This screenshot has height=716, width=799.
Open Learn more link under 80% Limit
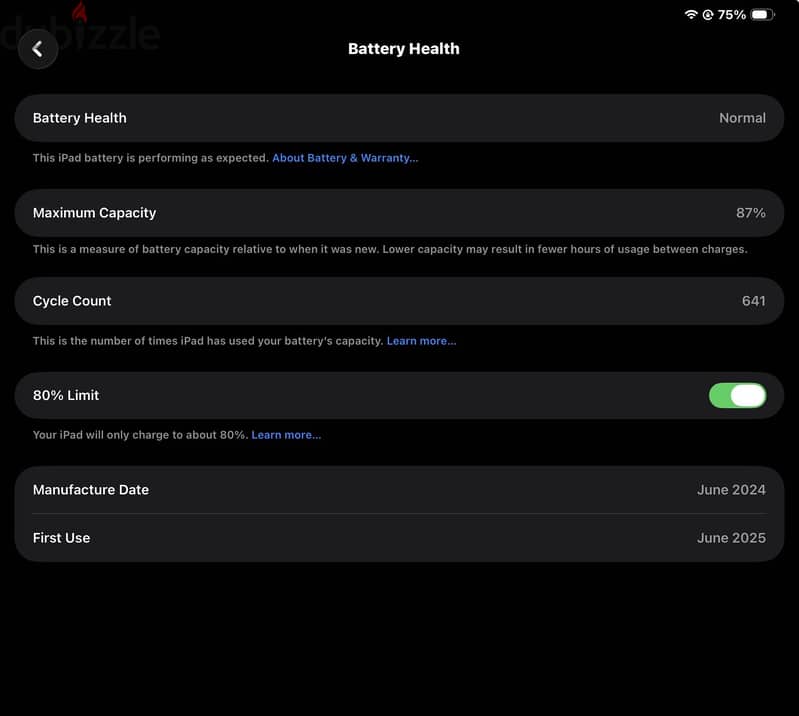[286, 435]
